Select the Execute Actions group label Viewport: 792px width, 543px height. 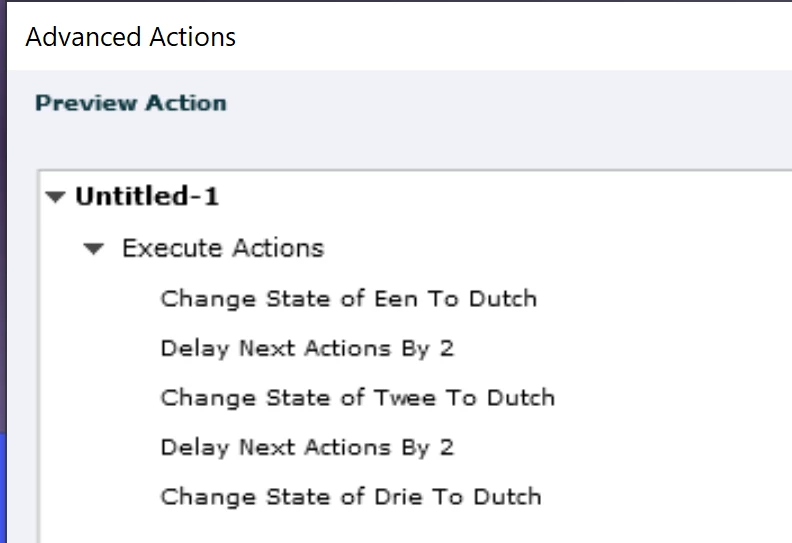(x=223, y=248)
